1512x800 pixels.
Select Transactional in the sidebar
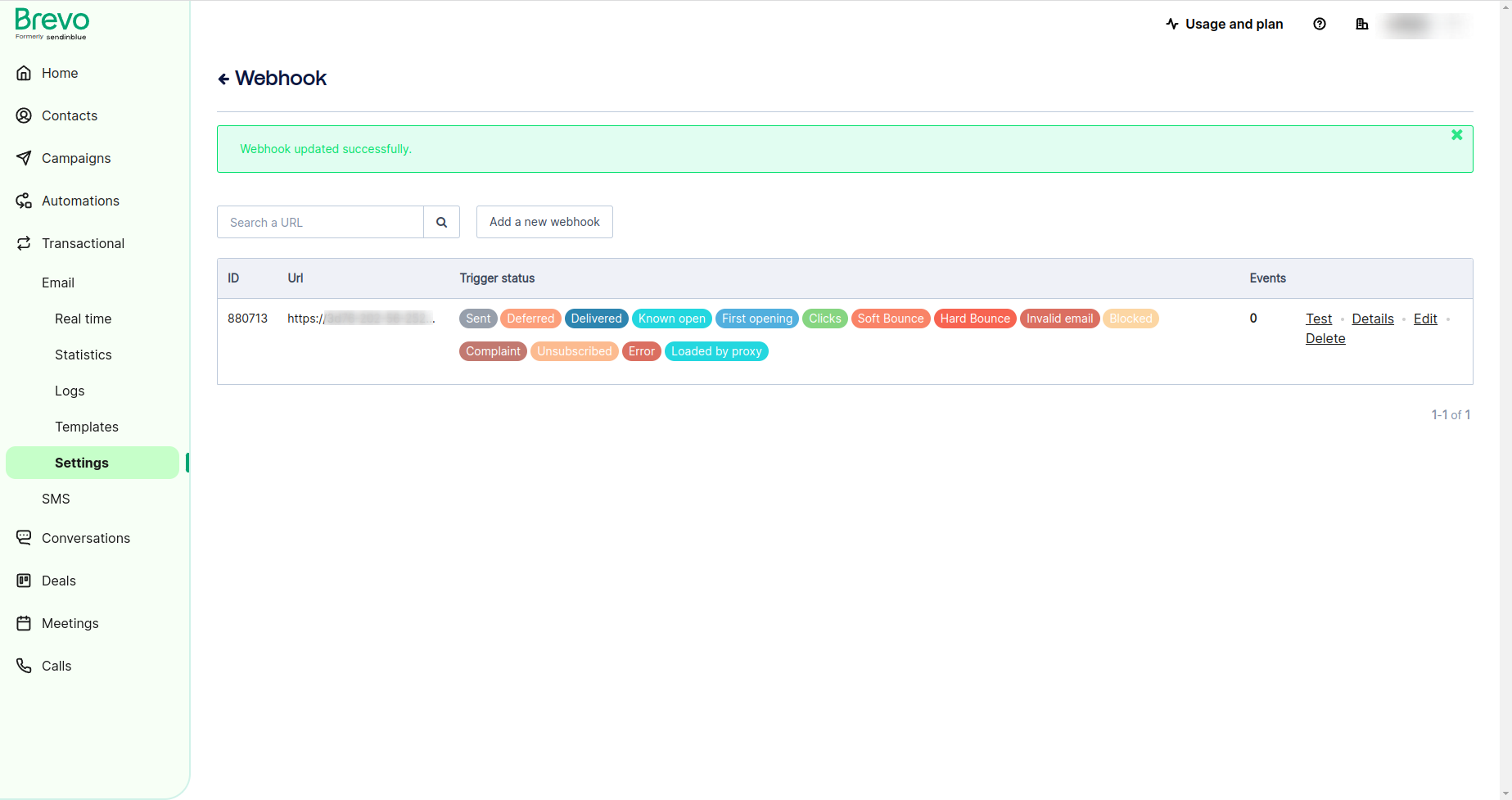click(83, 243)
